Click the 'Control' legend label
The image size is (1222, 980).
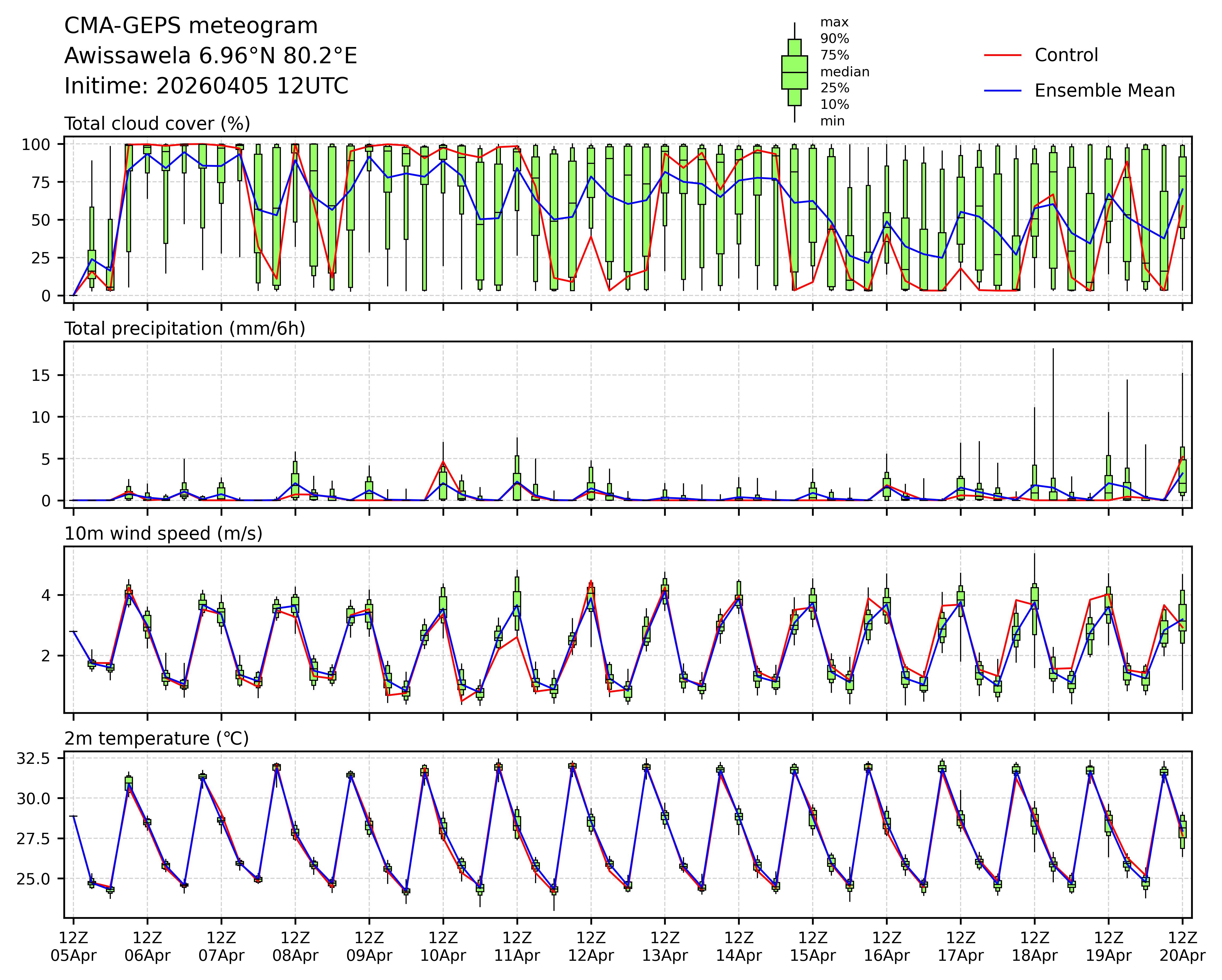coord(1066,56)
